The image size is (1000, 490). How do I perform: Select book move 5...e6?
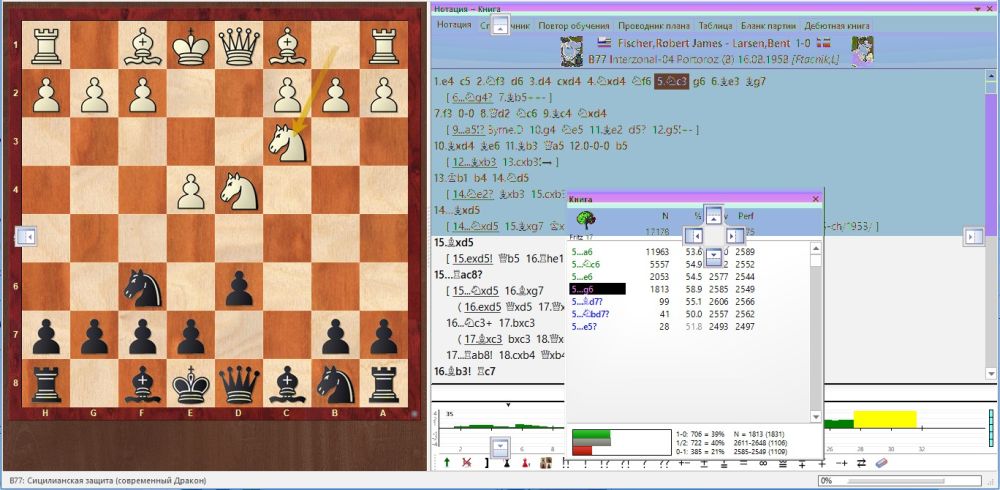click(x=582, y=277)
